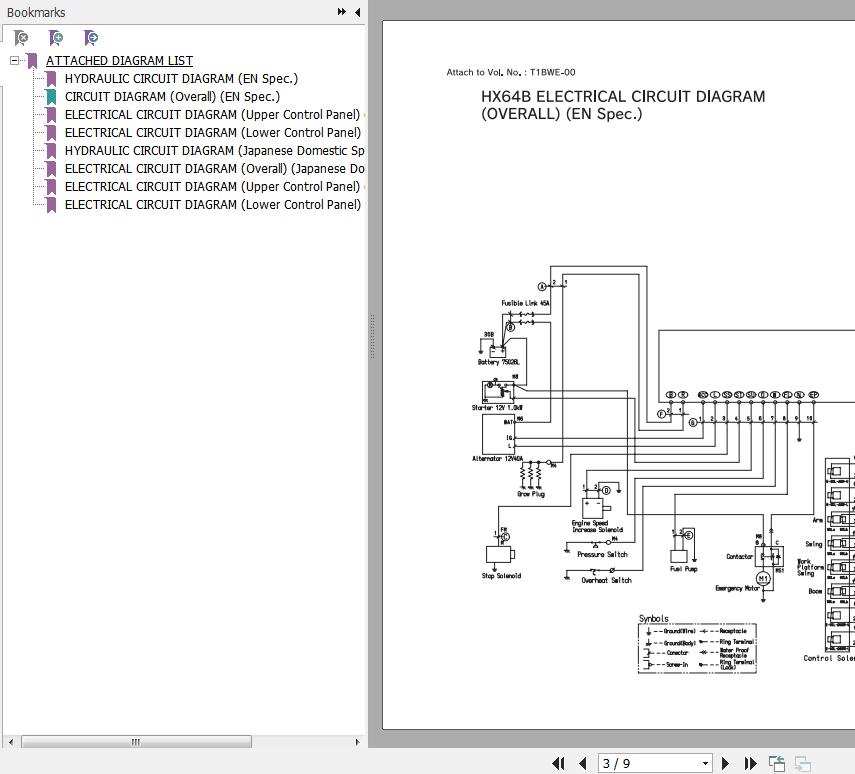Select CIRCUIT DIAGRAM (Overall) (EN Spec.) bookmark

[172, 97]
